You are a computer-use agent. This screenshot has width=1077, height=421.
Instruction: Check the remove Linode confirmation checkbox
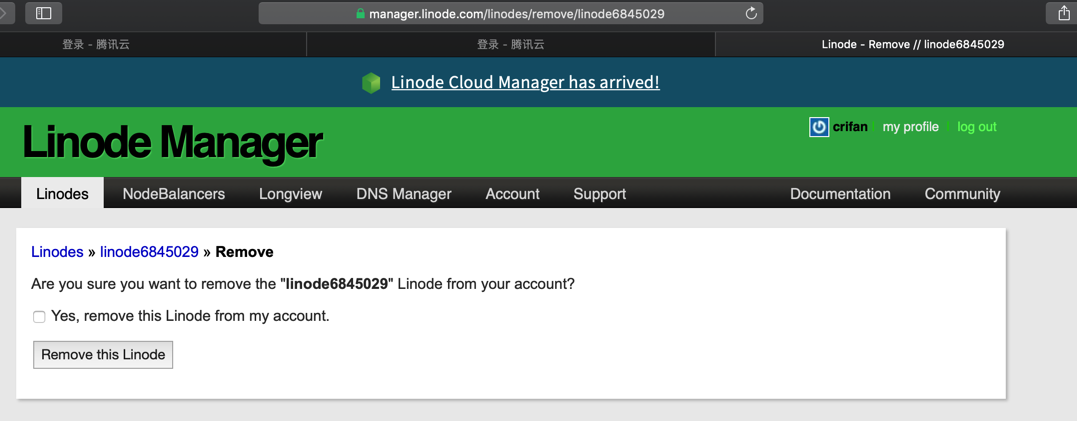39,317
